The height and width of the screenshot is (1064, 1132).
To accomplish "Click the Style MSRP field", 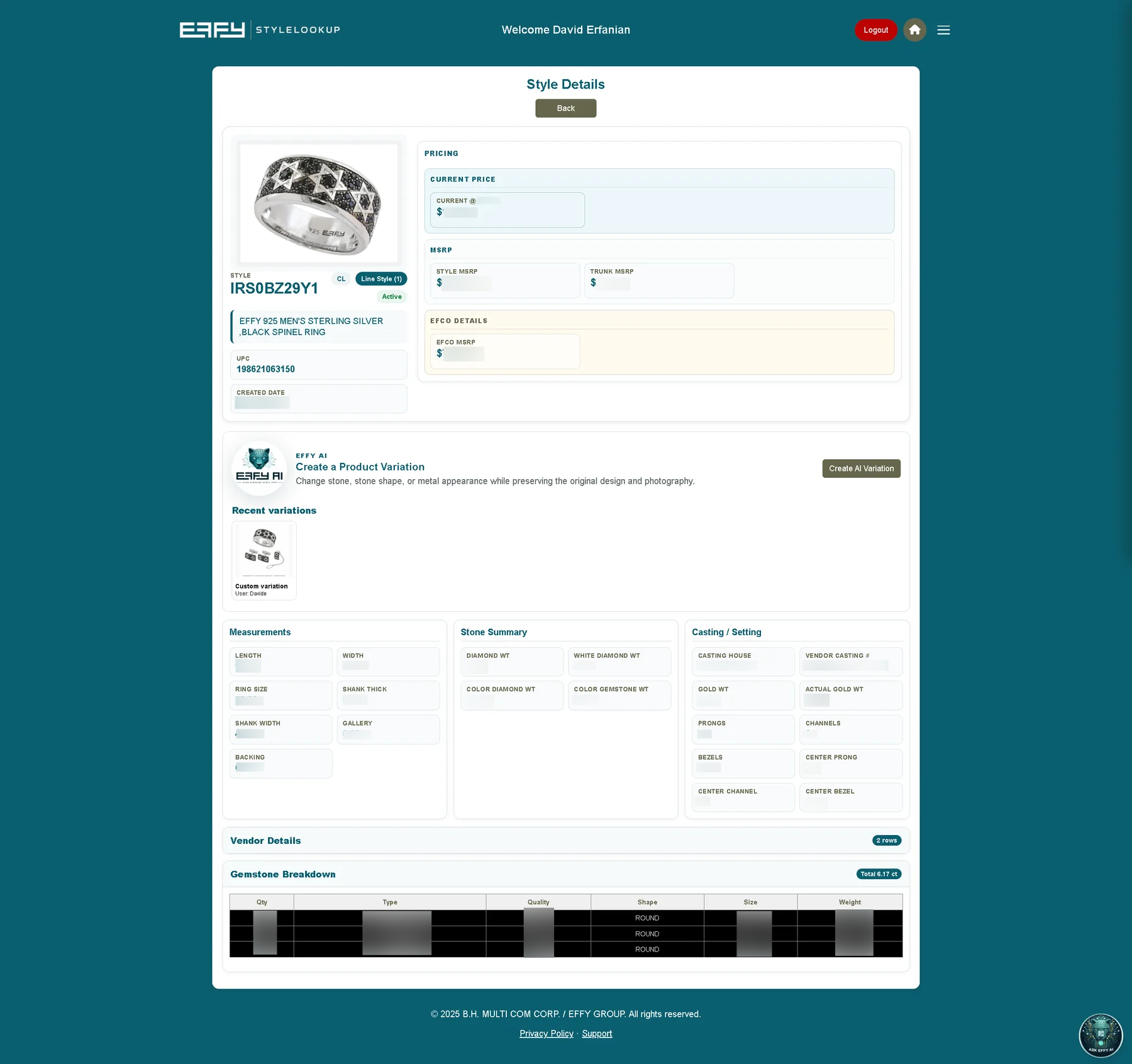I will pos(505,280).
